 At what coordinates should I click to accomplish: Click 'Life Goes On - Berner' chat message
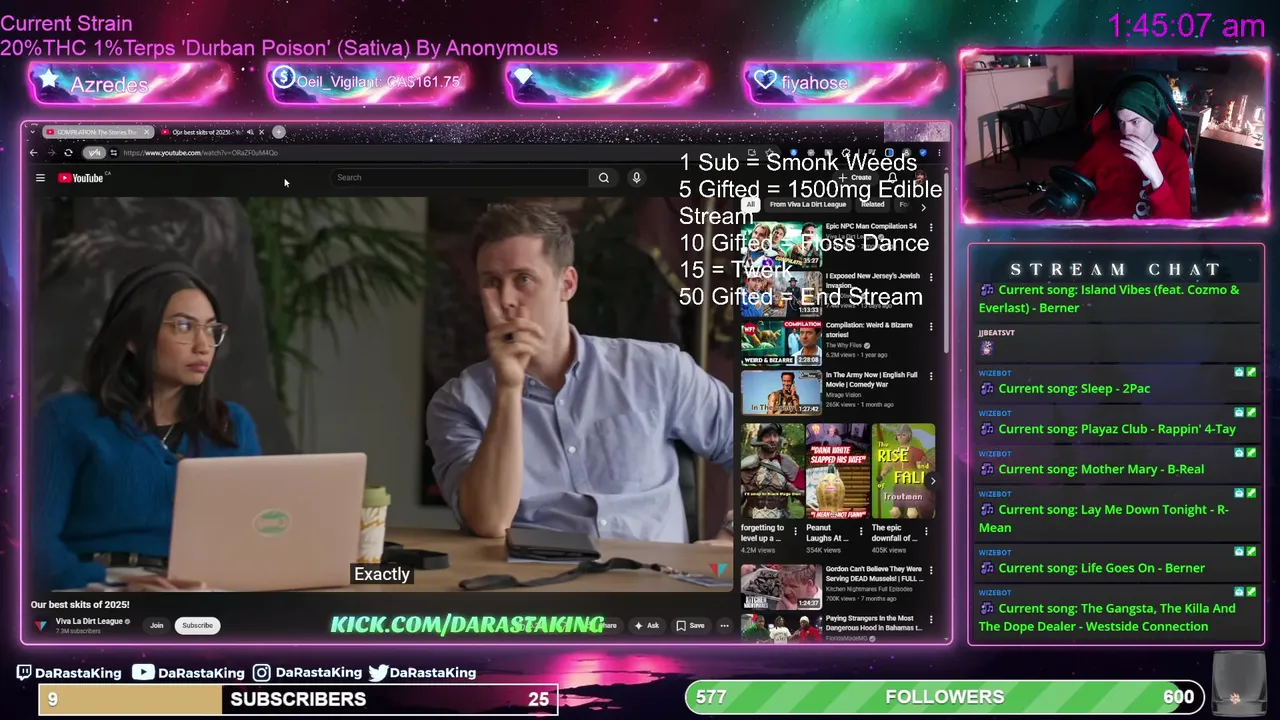point(1101,568)
